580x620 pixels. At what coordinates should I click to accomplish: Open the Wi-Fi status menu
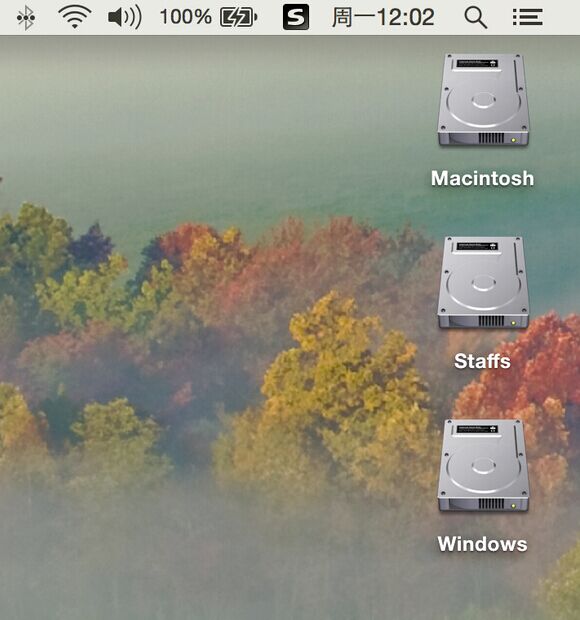click(74, 17)
